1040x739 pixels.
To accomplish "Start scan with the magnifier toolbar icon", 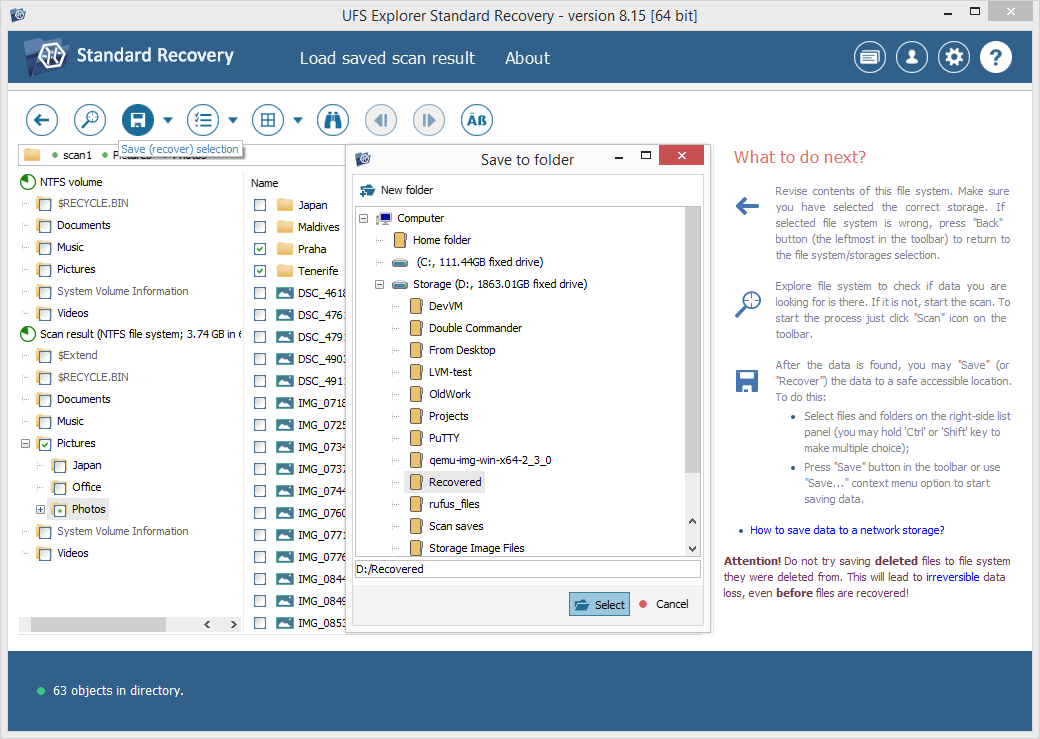I will click(x=90, y=120).
